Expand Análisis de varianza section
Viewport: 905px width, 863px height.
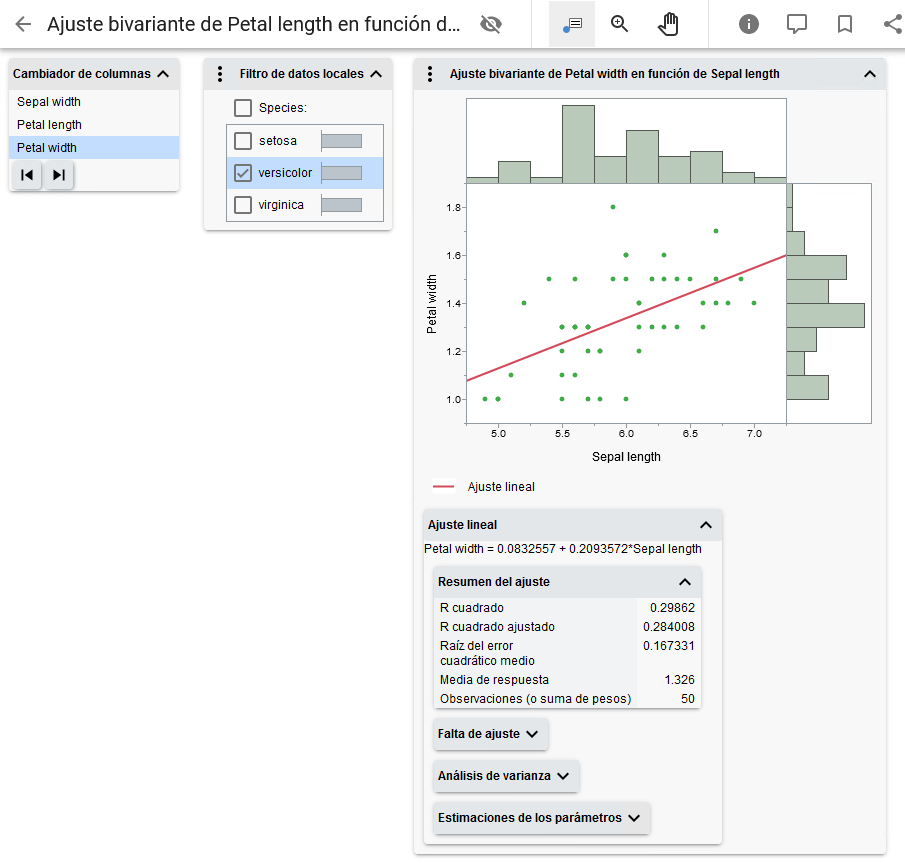506,776
